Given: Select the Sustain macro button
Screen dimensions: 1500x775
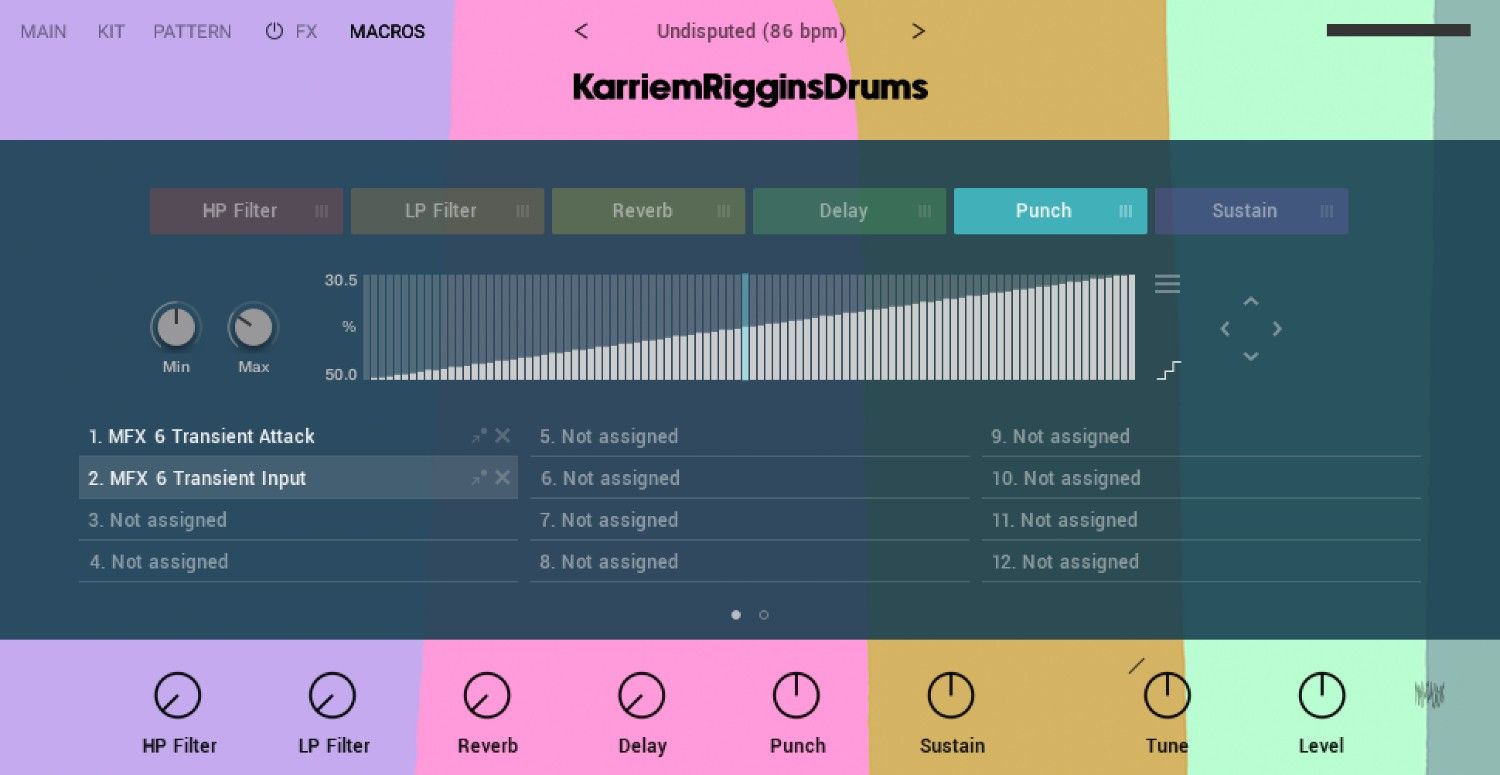Looking at the screenshot, I should pyautogui.click(x=1245, y=211).
